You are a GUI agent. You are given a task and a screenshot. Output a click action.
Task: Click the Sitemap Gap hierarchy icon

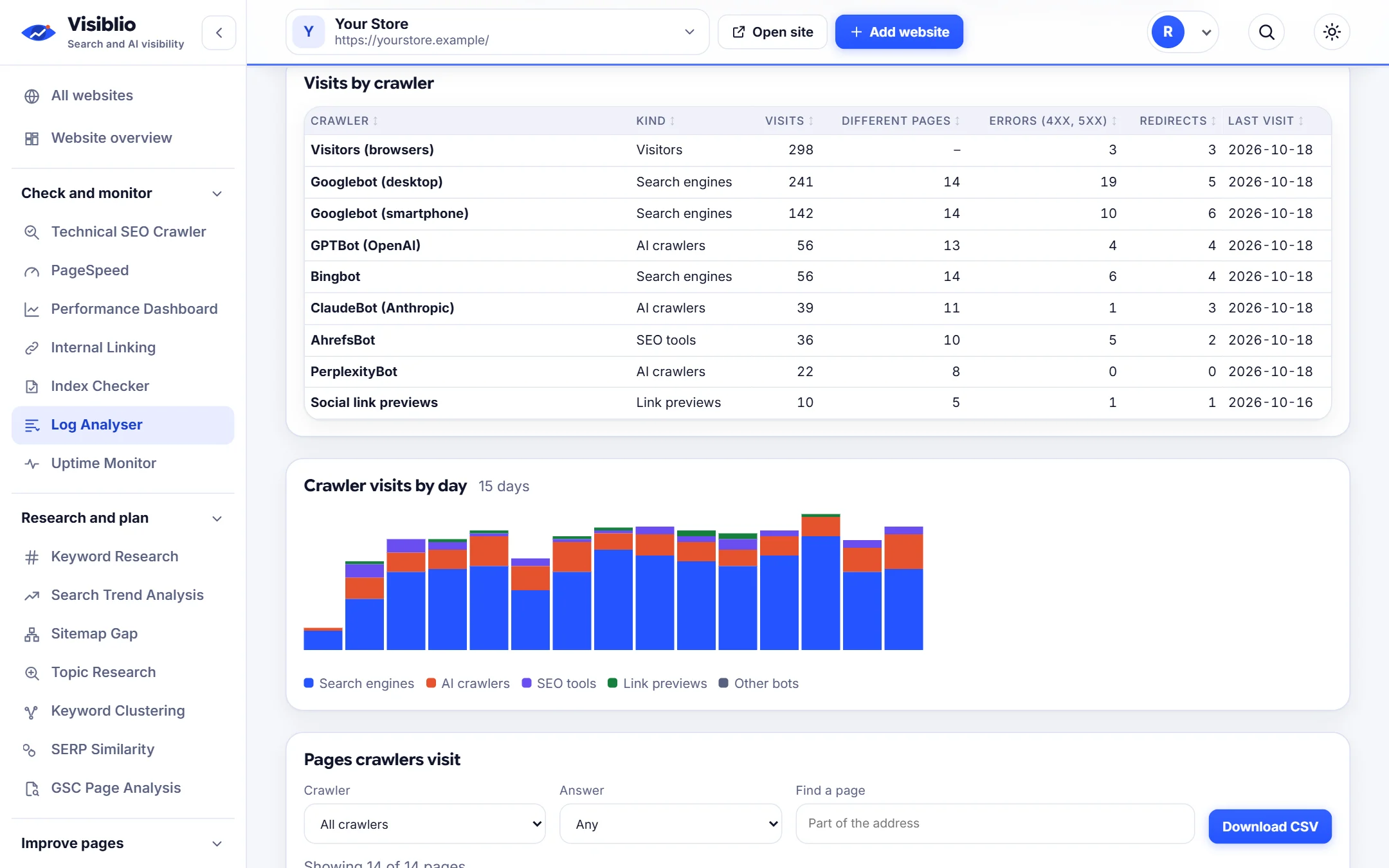coord(32,634)
